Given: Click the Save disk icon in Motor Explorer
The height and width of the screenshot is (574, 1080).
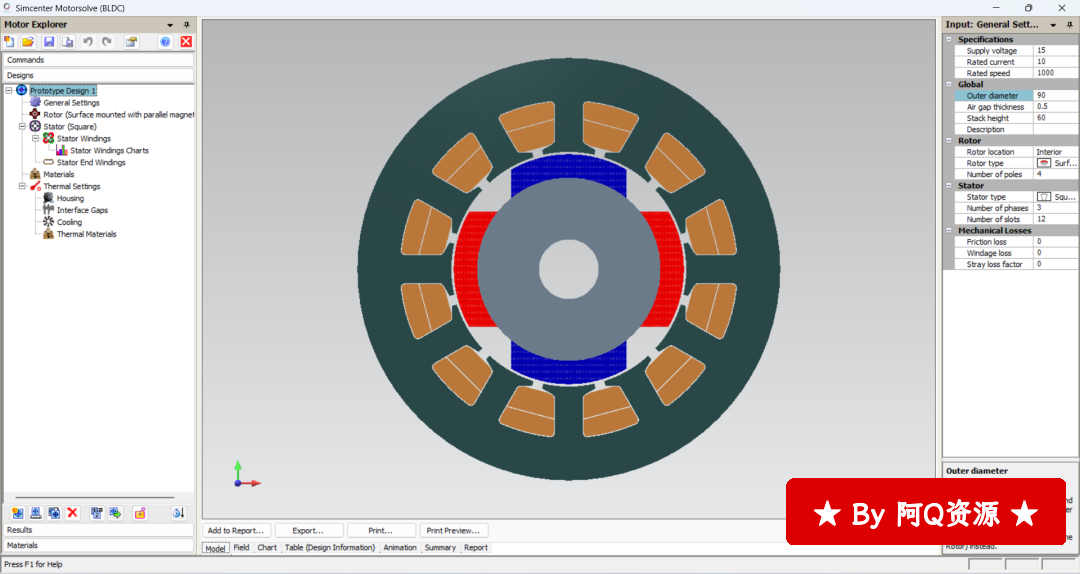Looking at the screenshot, I should pos(48,42).
